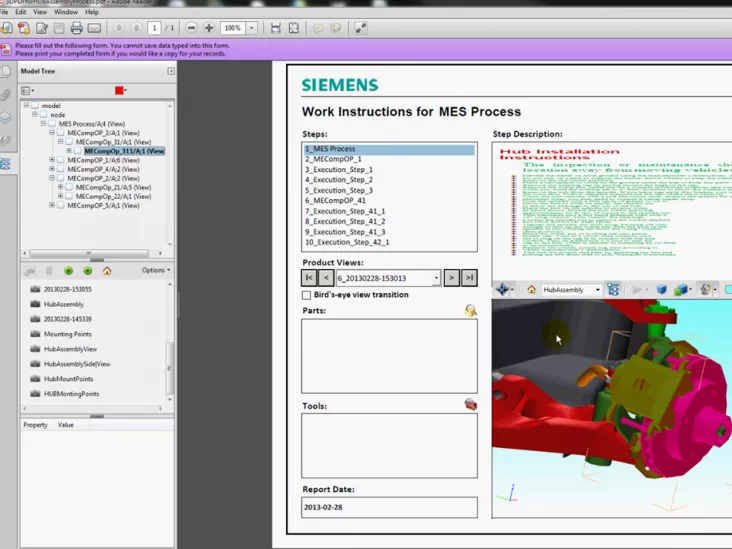Image resolution: width=732 pixels, height=549 pixels.
Task: Open the View menu
Action: 40,12
